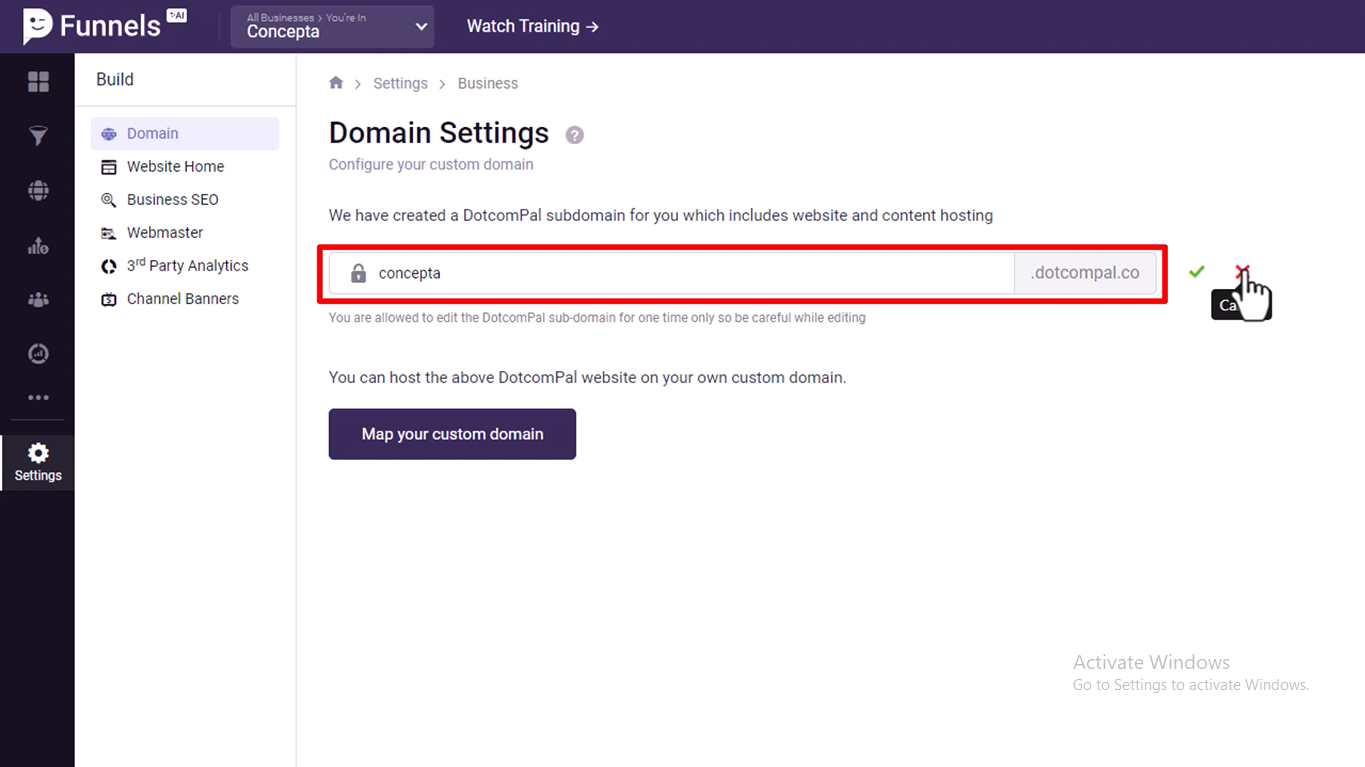Select Channel Banners in the Build menu
The height and width of the screenshot is (767, 1365).
[x=185, y=299]
